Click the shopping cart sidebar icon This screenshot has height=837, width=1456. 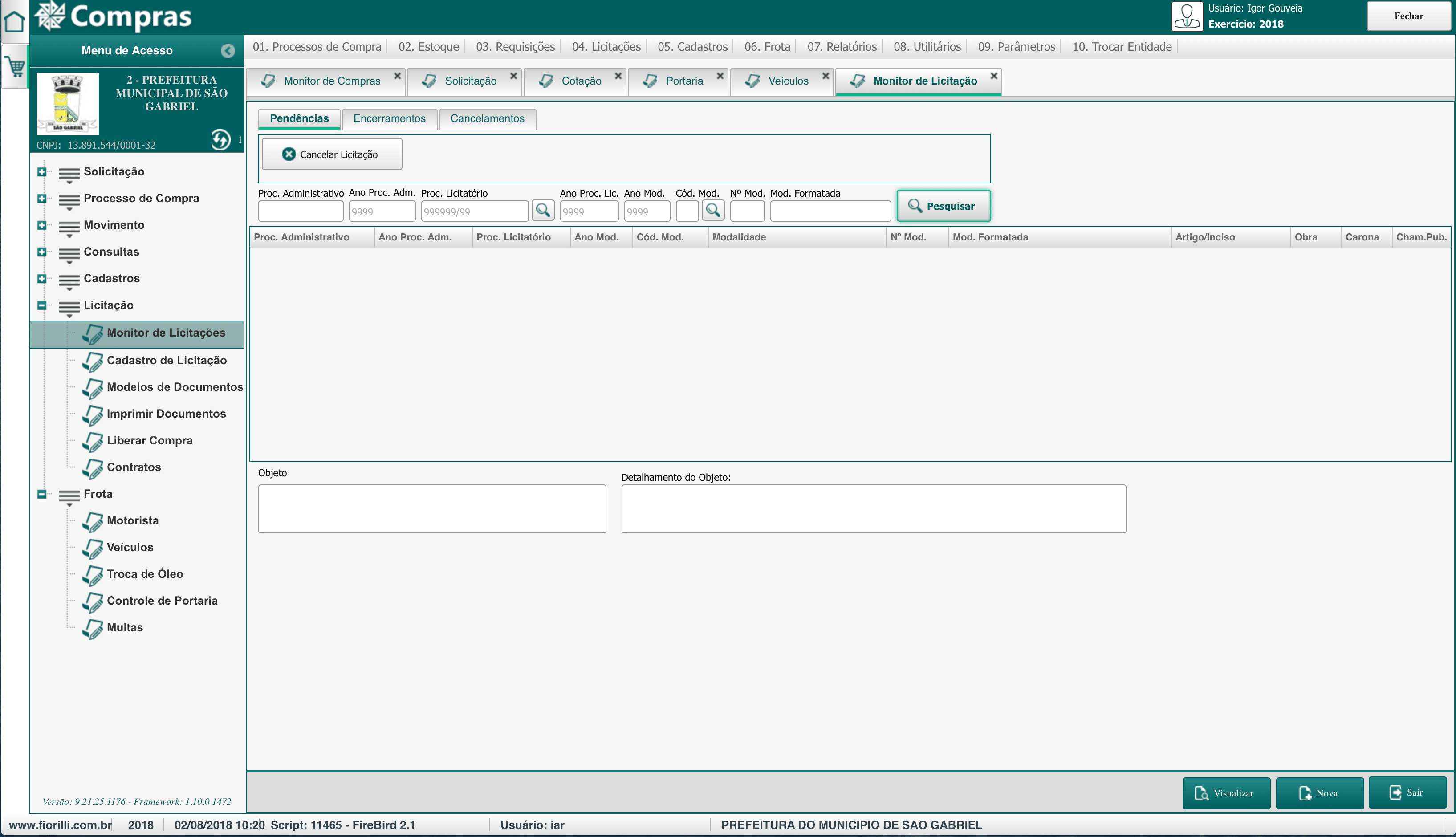click(16, 68)
